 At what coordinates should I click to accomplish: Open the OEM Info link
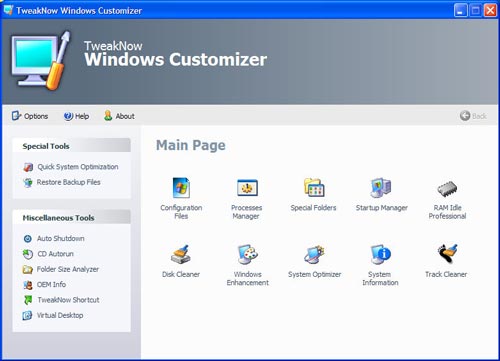51,285
